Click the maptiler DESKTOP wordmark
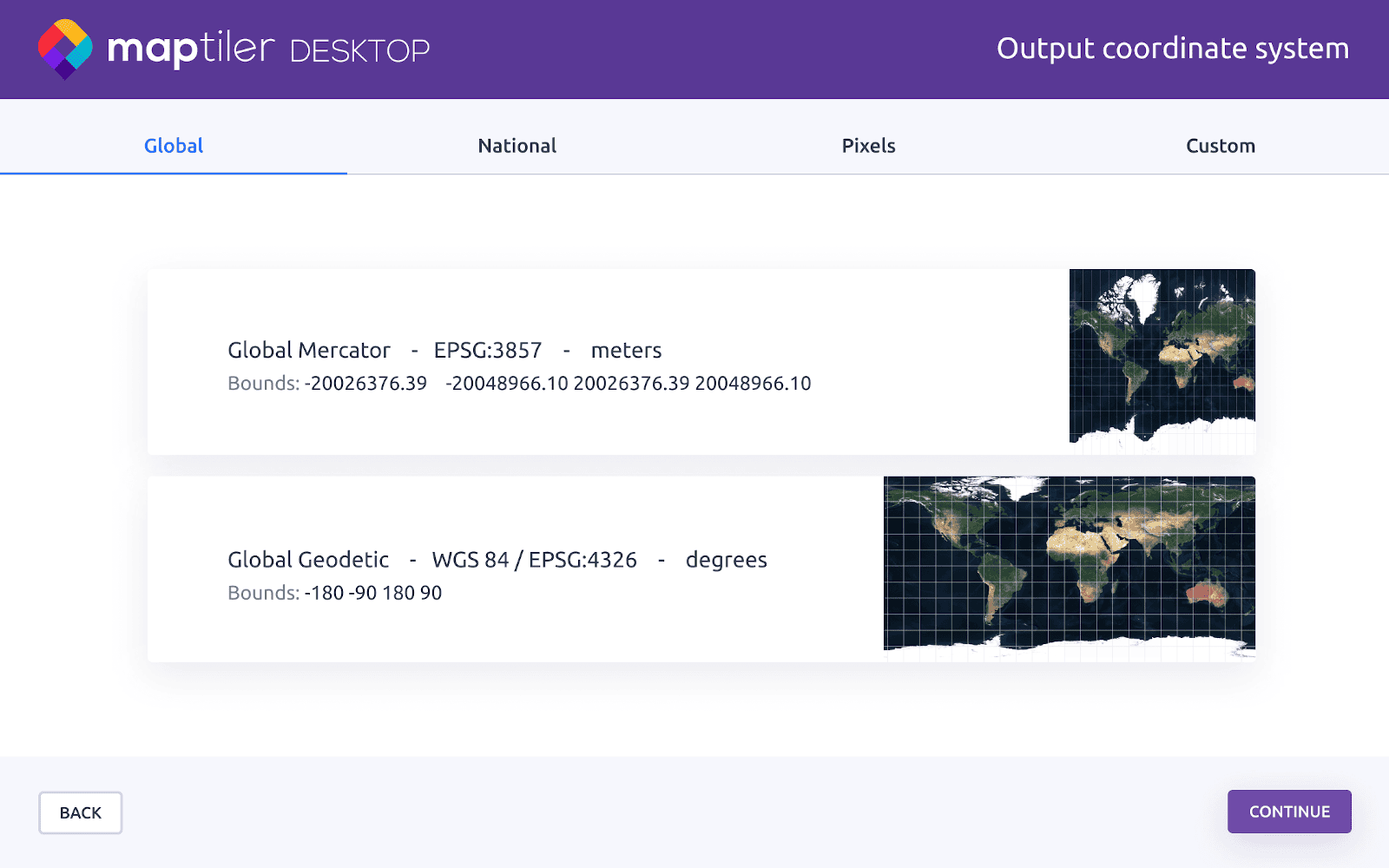1389x868 pixels. click(269, 49)
